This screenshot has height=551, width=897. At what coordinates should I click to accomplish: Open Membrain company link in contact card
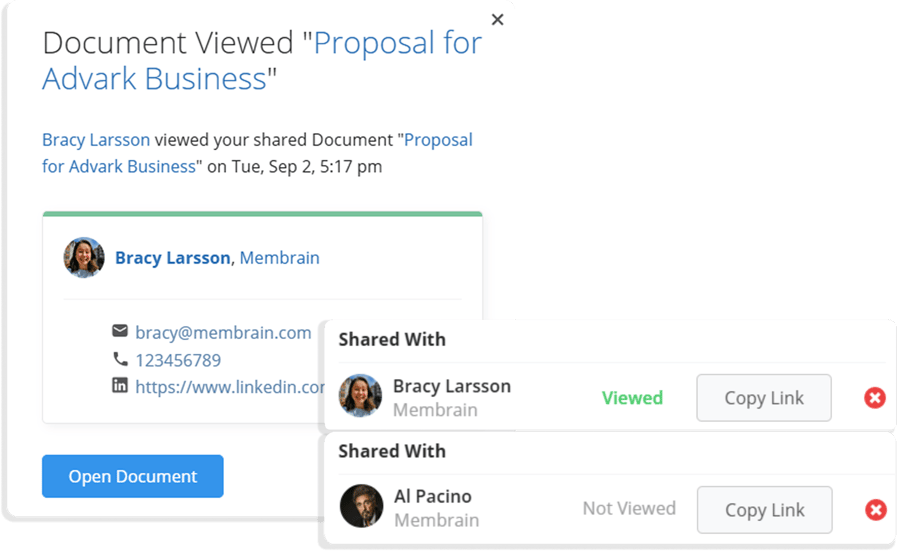pyautogui.click(x=279, y=258)
